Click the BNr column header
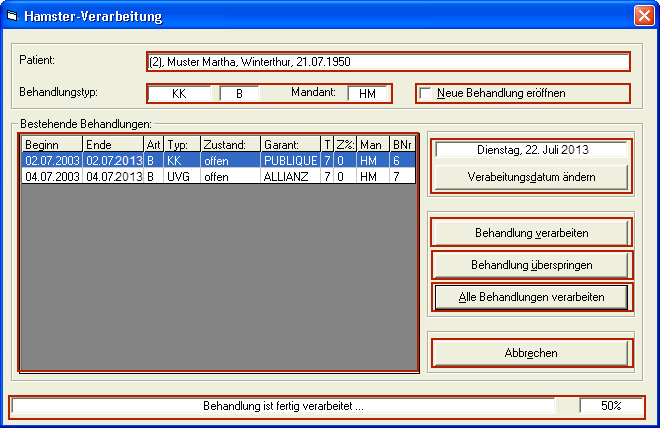This screenshot has width=660, height=428. click(x=402, y=144)
